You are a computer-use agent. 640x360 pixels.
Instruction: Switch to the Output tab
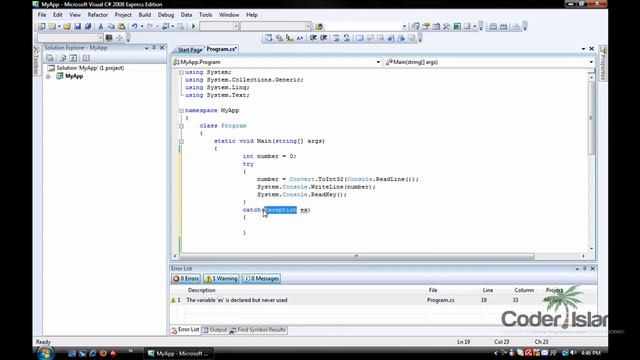click(216, 330)
